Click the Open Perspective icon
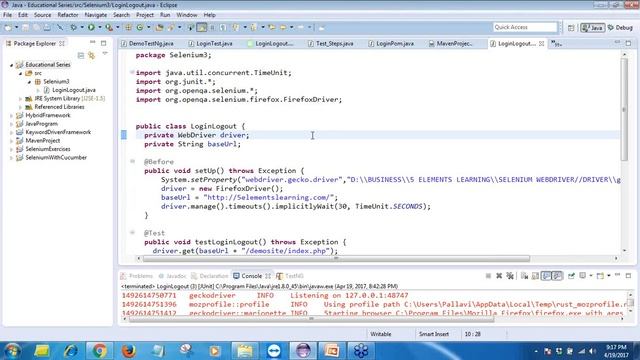Image resolution: width=640 pixels, height=360 pixels. pos(571,28)
